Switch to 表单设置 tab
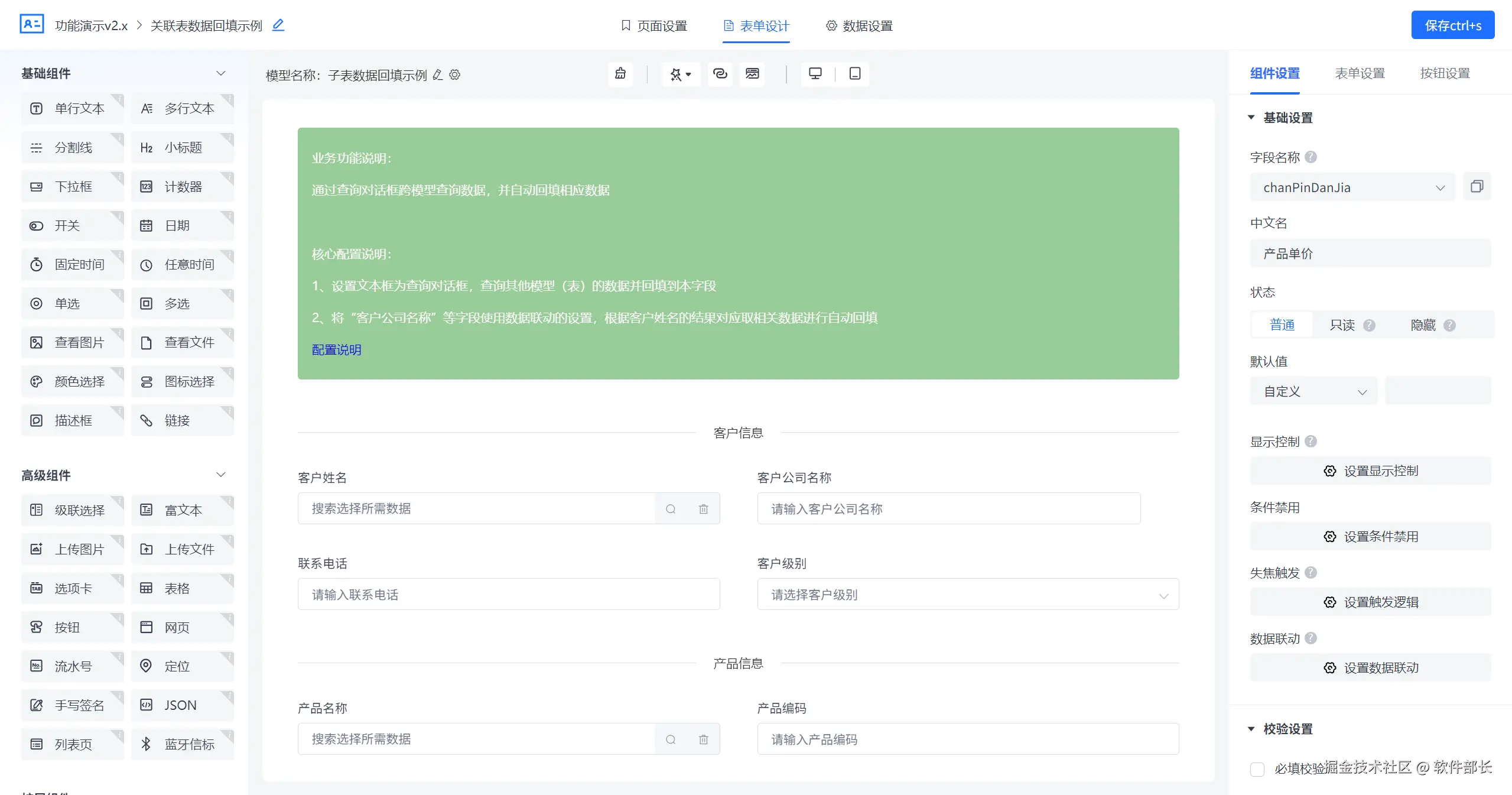Viewport: 1512px width, 795px height. (1360, 73)
